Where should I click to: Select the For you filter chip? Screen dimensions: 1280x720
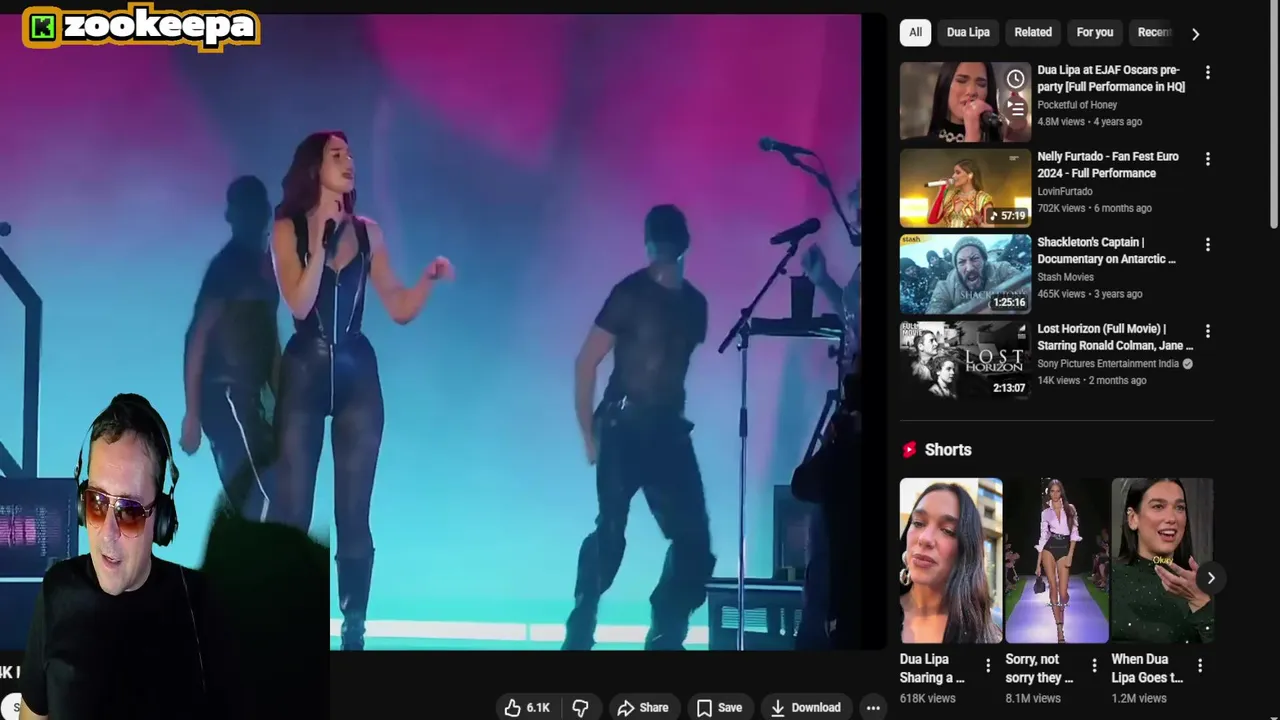click(x=1094, y=32)
